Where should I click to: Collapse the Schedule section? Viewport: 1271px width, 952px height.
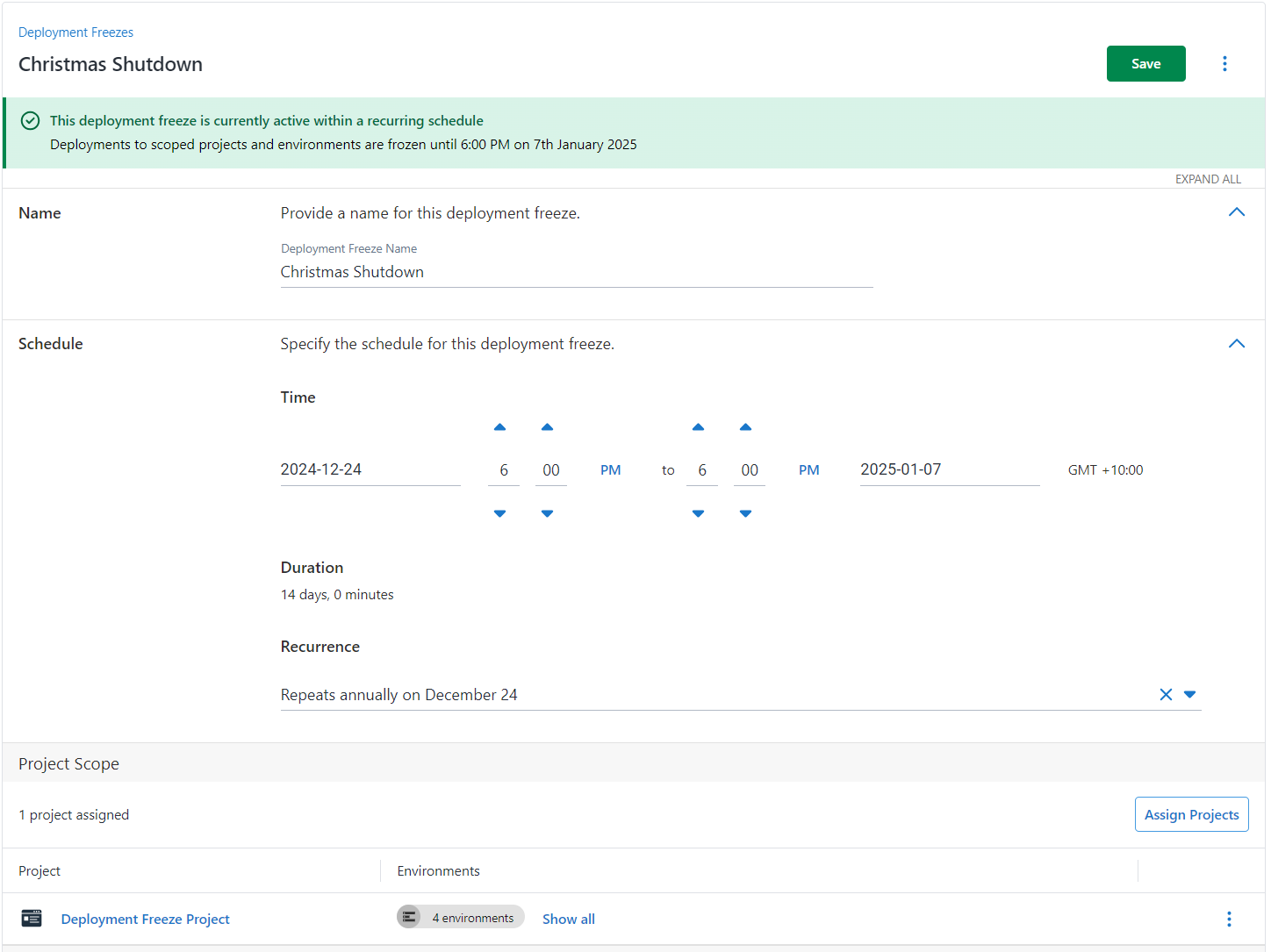(1237, 344)
